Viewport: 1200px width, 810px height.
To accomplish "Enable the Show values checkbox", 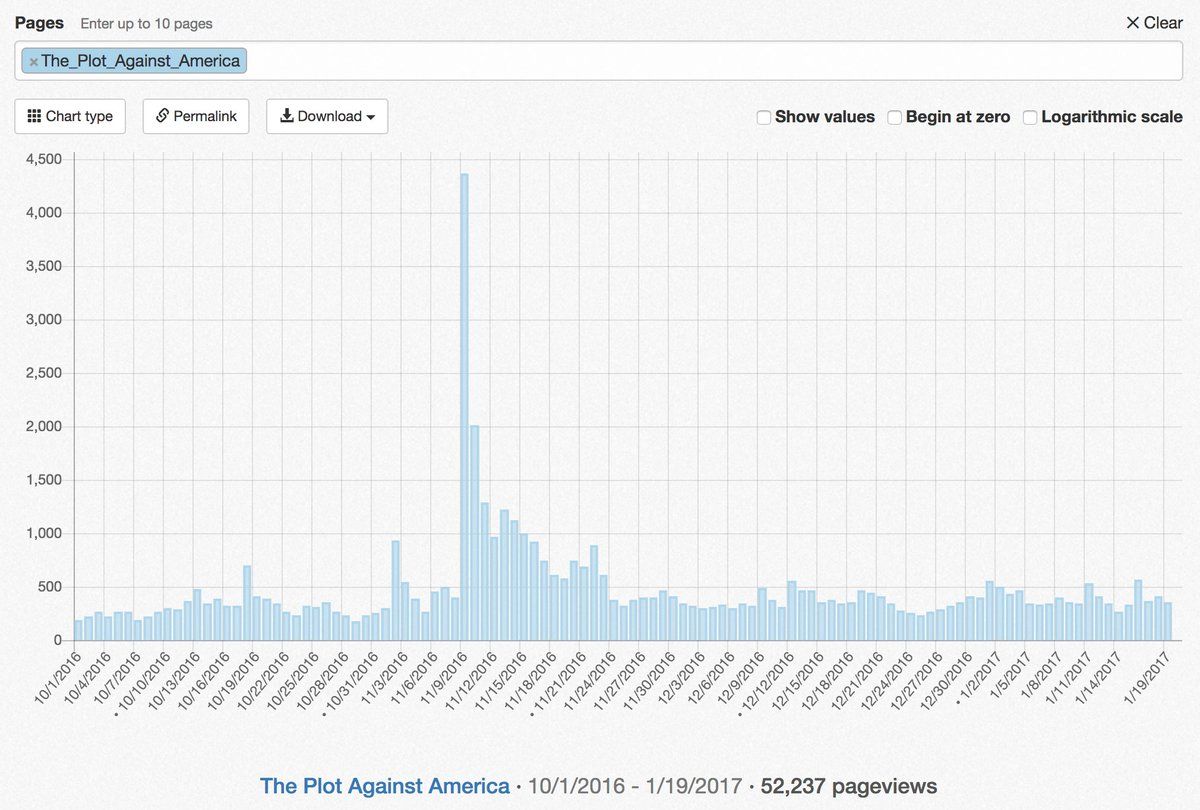I will (764, 117).
